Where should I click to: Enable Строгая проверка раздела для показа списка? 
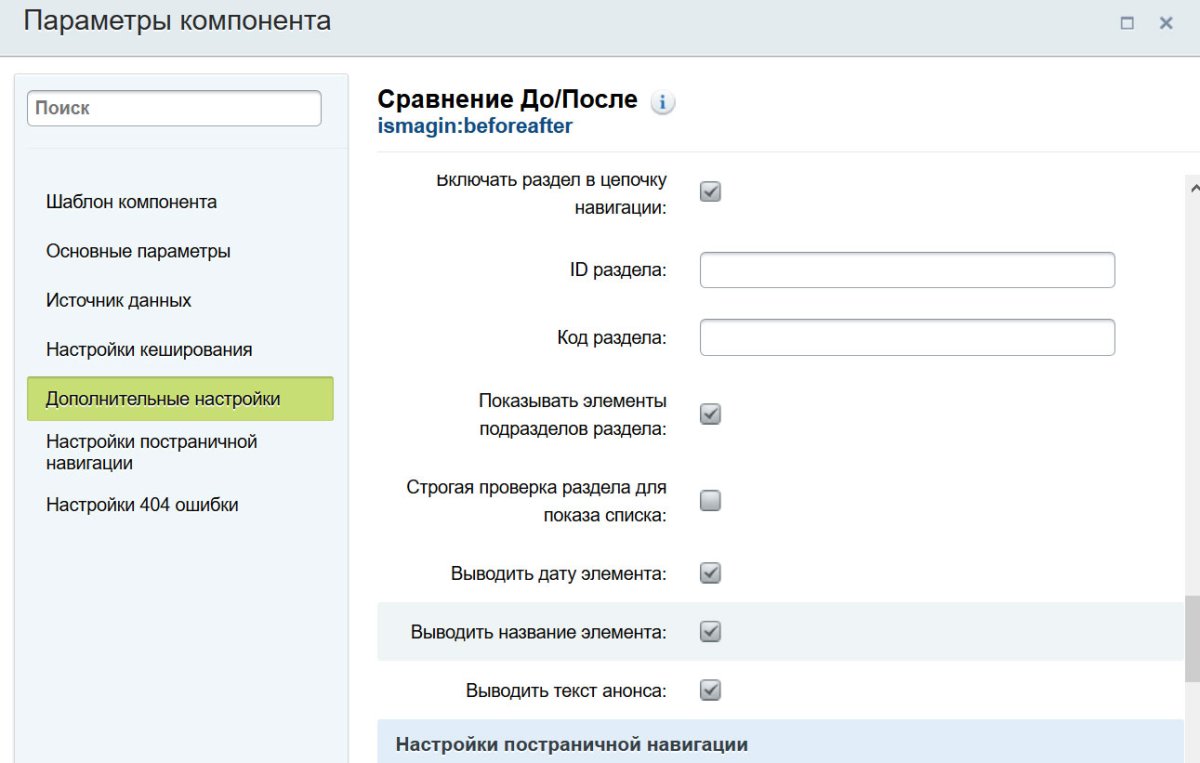pyautogui.click(x=710, y=500)
